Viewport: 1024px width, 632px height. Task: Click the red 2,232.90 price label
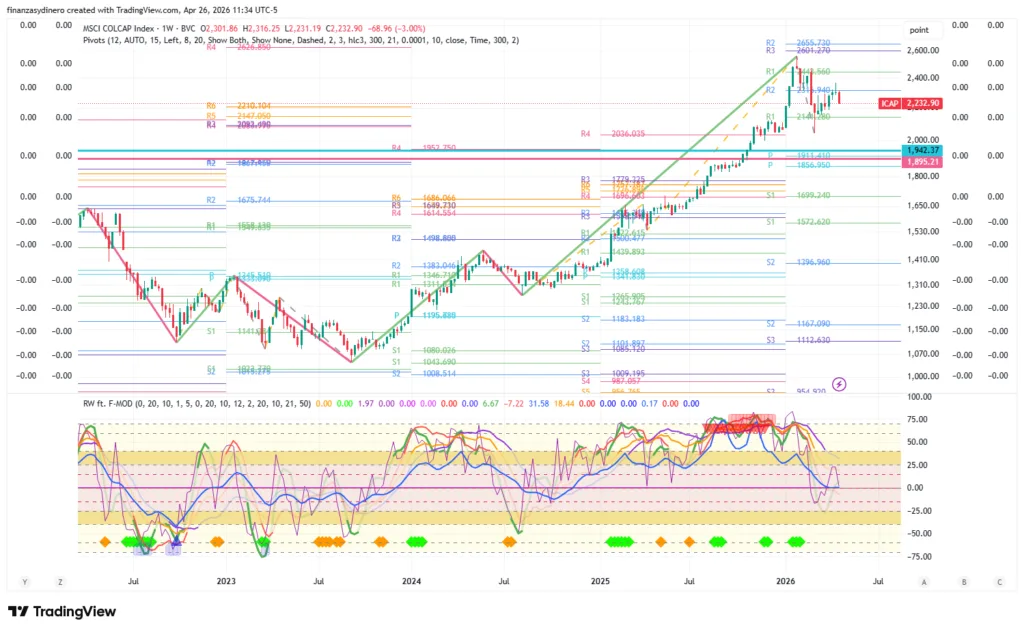click(x=923, y=103)
